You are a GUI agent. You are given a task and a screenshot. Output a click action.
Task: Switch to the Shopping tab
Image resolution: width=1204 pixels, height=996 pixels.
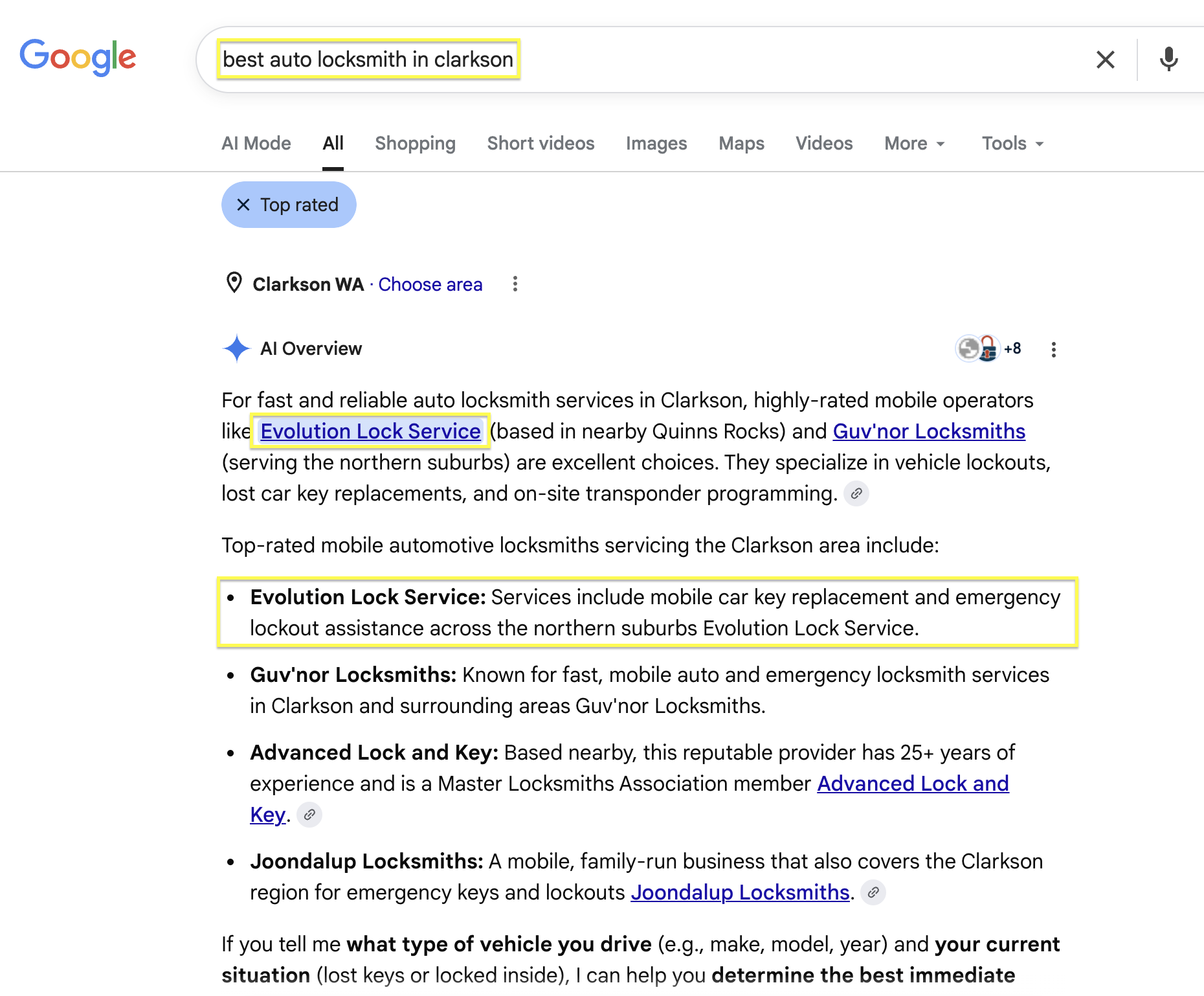click(x=415, y=143)
